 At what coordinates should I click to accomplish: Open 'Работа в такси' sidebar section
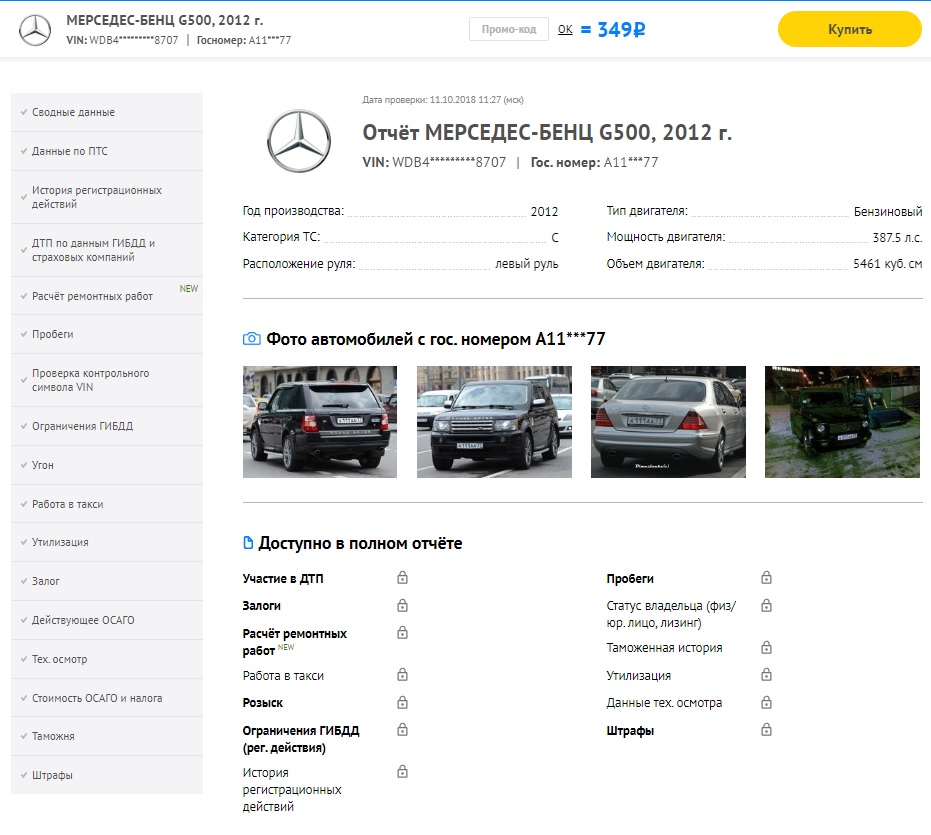point(107,504)
